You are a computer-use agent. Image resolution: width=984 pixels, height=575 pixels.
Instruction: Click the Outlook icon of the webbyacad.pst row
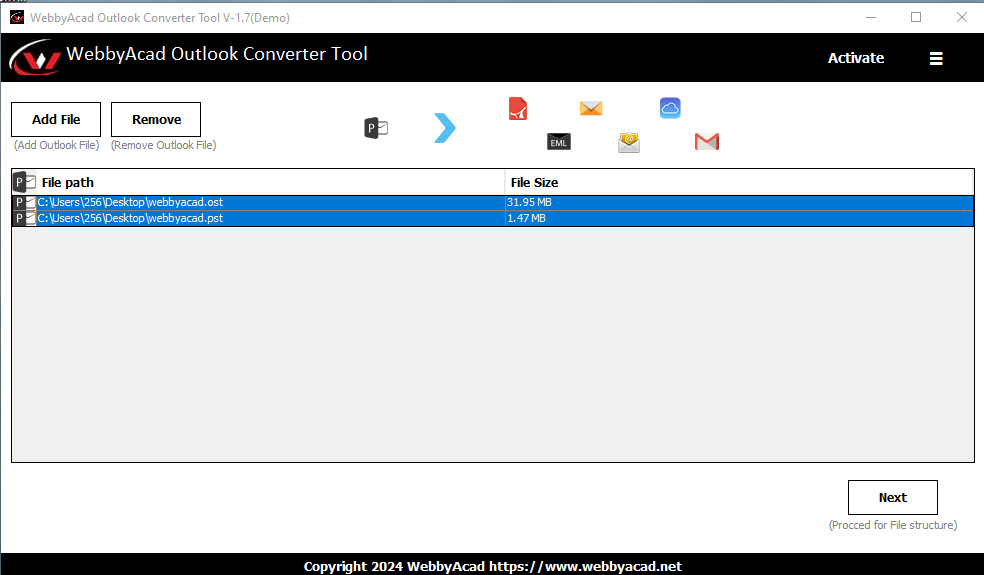coord(25,218)
